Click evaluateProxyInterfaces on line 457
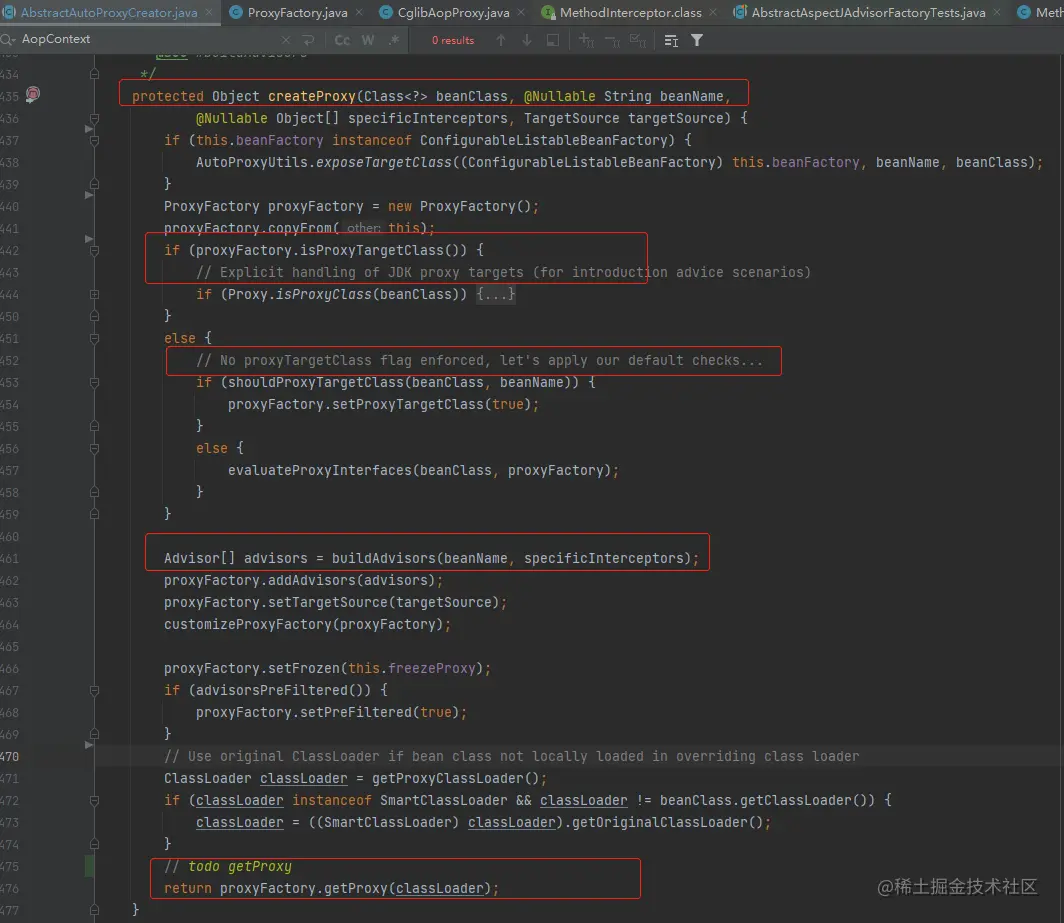 click(x=320, y=470)
